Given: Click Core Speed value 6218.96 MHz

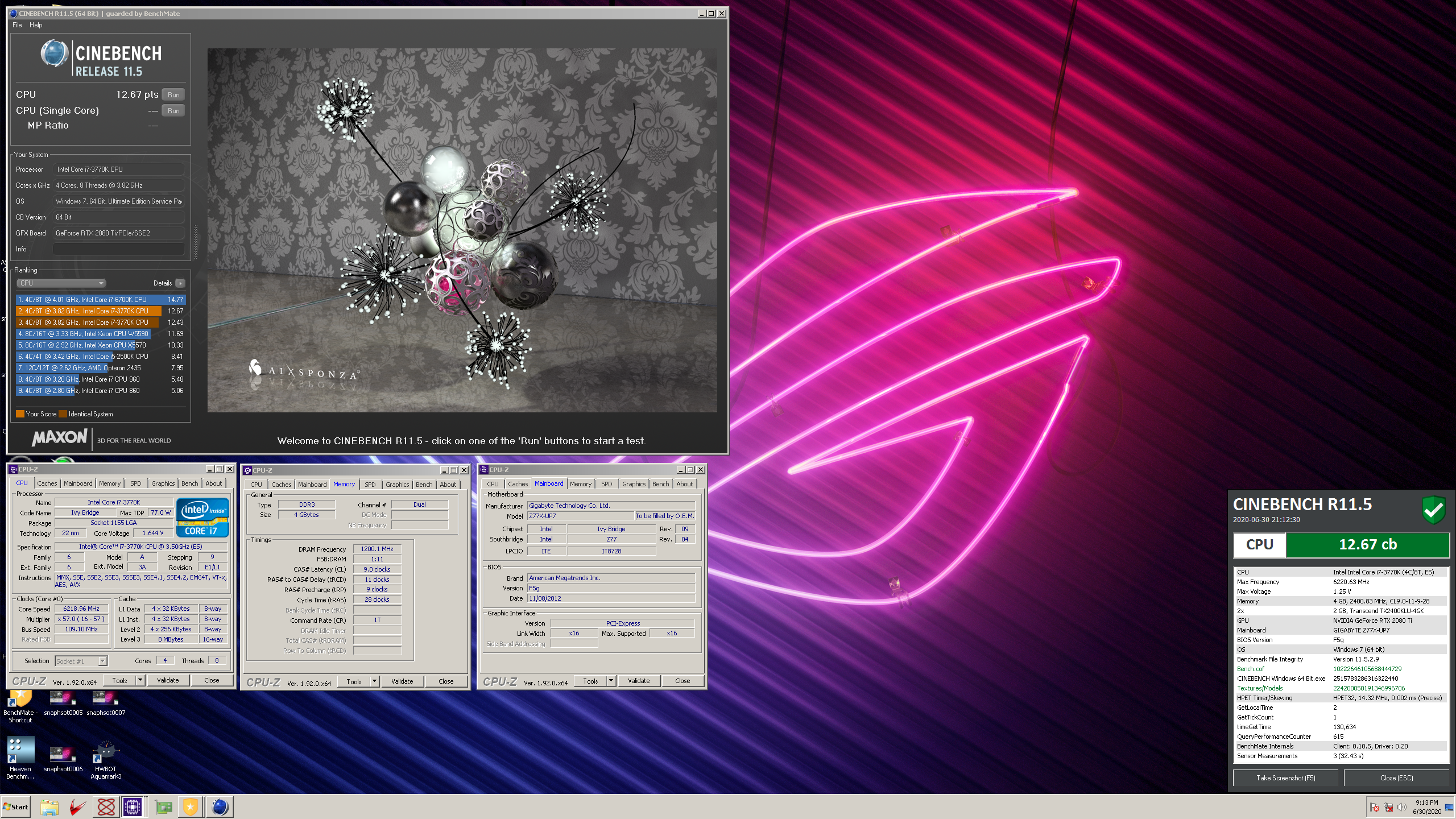Looking at the screenshot, I should tap(81, 609).
